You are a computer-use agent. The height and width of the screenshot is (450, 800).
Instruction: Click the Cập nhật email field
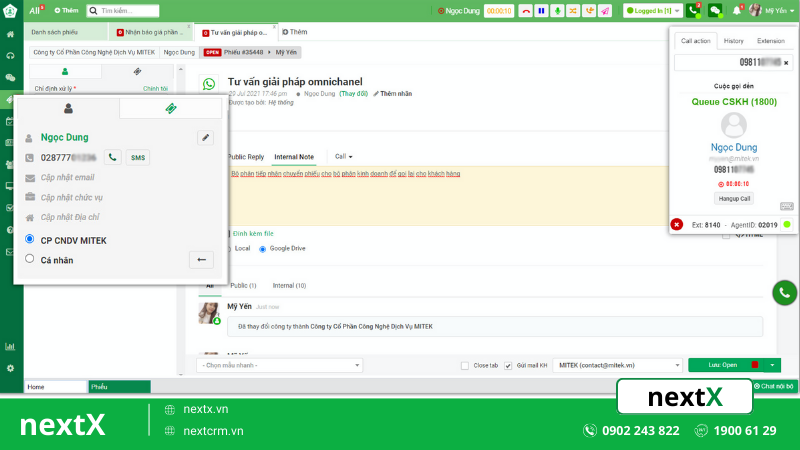[x=67, y=178]
